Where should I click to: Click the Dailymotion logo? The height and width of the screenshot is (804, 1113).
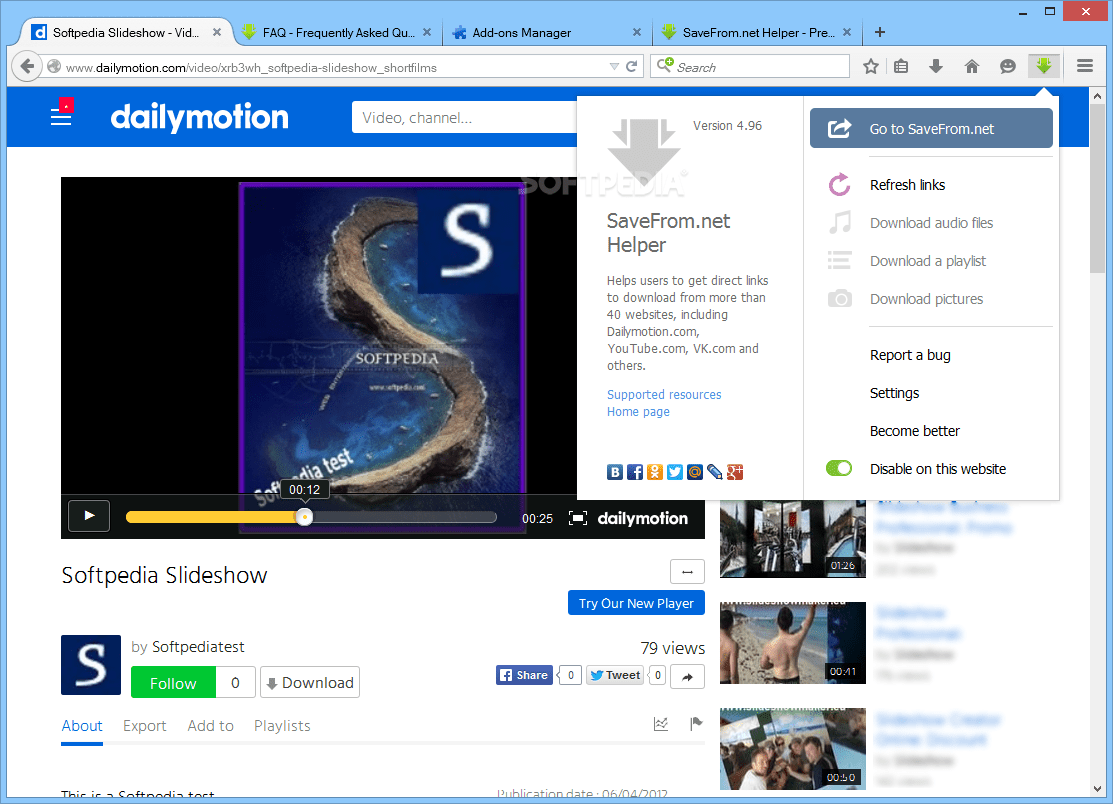tap(199, 116)
